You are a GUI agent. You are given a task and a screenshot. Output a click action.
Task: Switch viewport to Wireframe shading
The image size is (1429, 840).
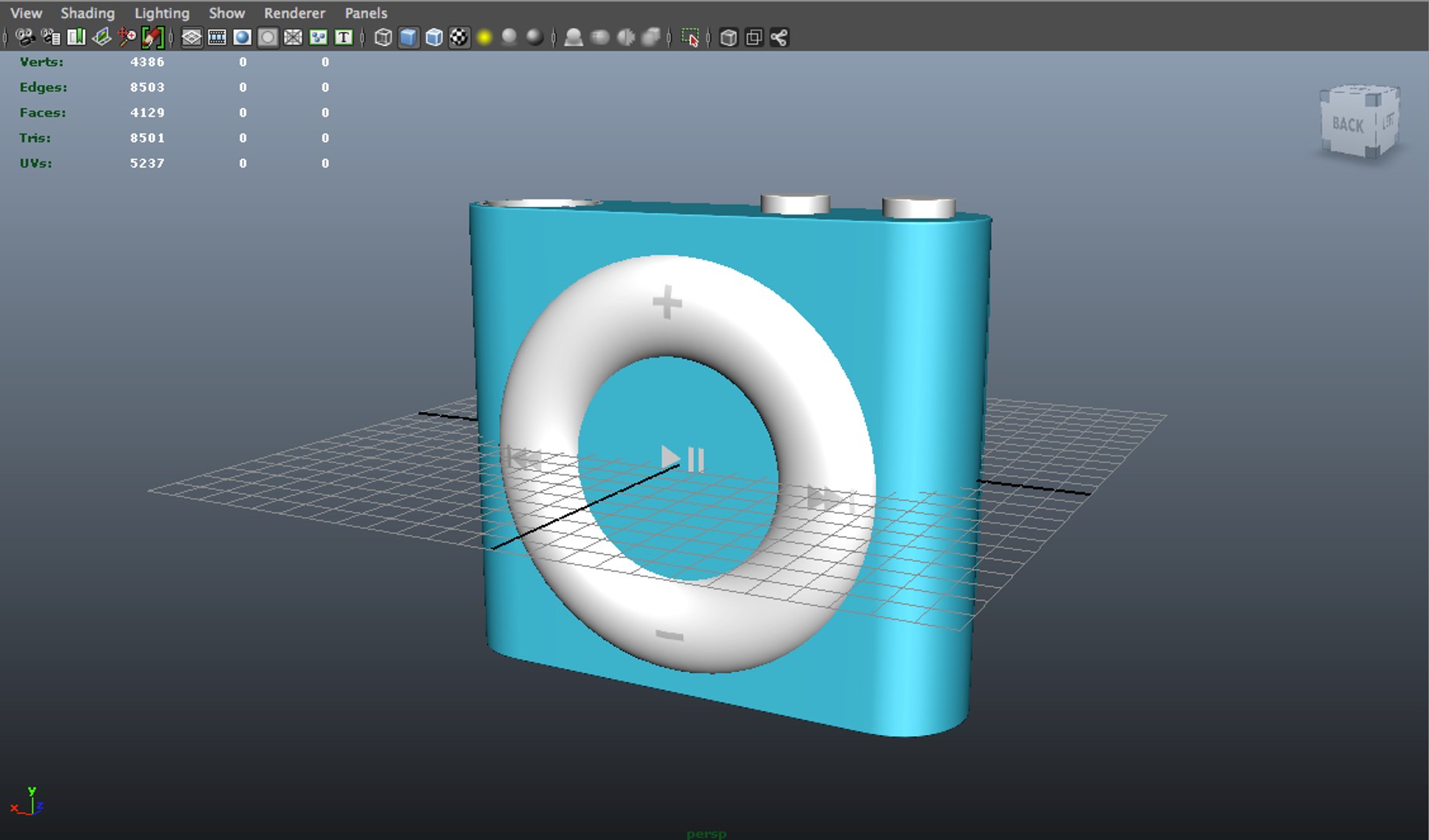(383, 37)
